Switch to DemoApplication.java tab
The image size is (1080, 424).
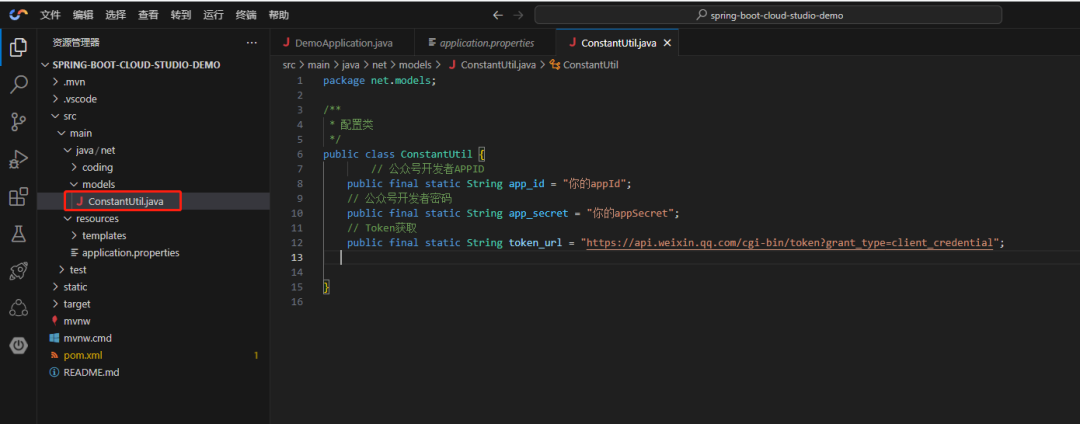(x=342, y=43)
